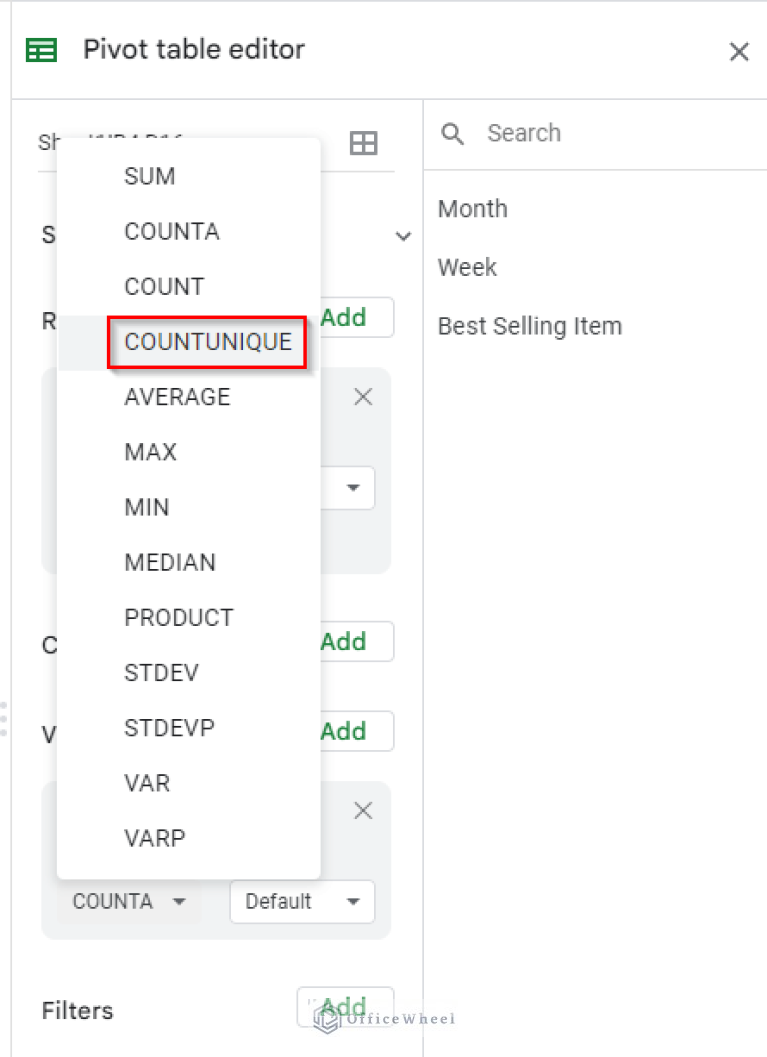Remove the Rows field via its X icon
This screenshot has width=767, height=1057.
coord(362,397)
